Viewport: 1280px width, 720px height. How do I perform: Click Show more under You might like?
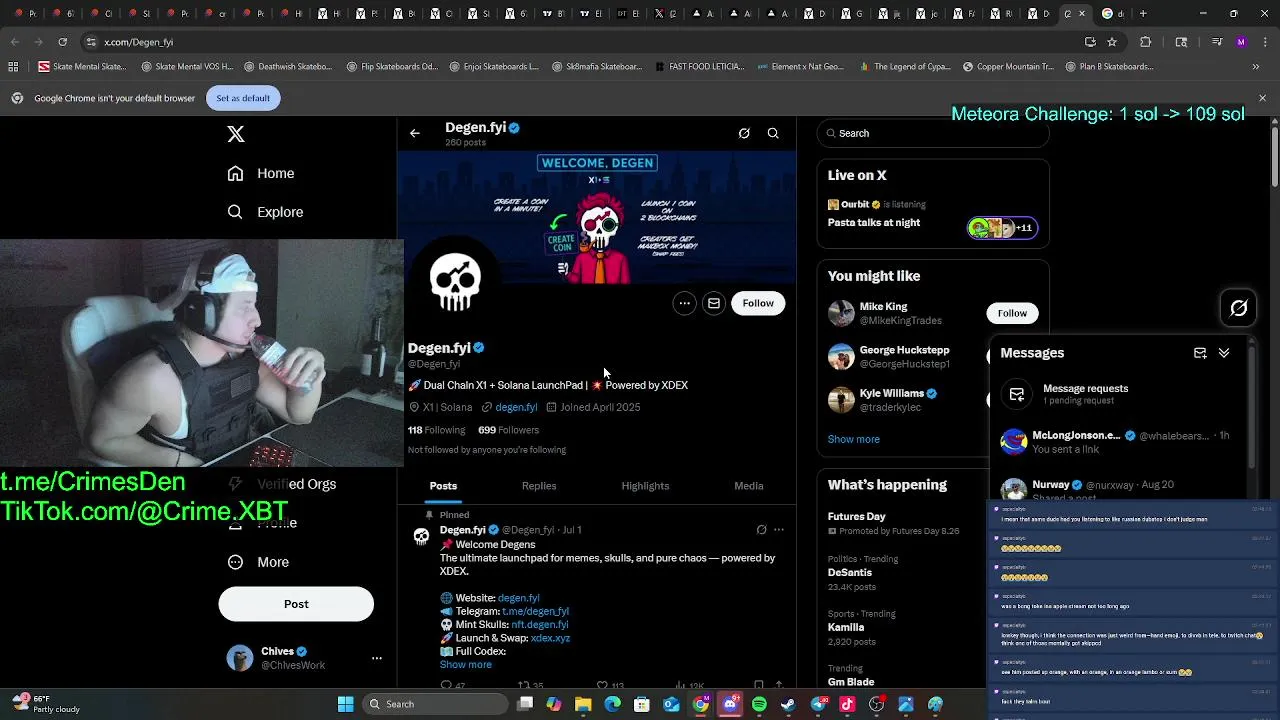[853, 439]
